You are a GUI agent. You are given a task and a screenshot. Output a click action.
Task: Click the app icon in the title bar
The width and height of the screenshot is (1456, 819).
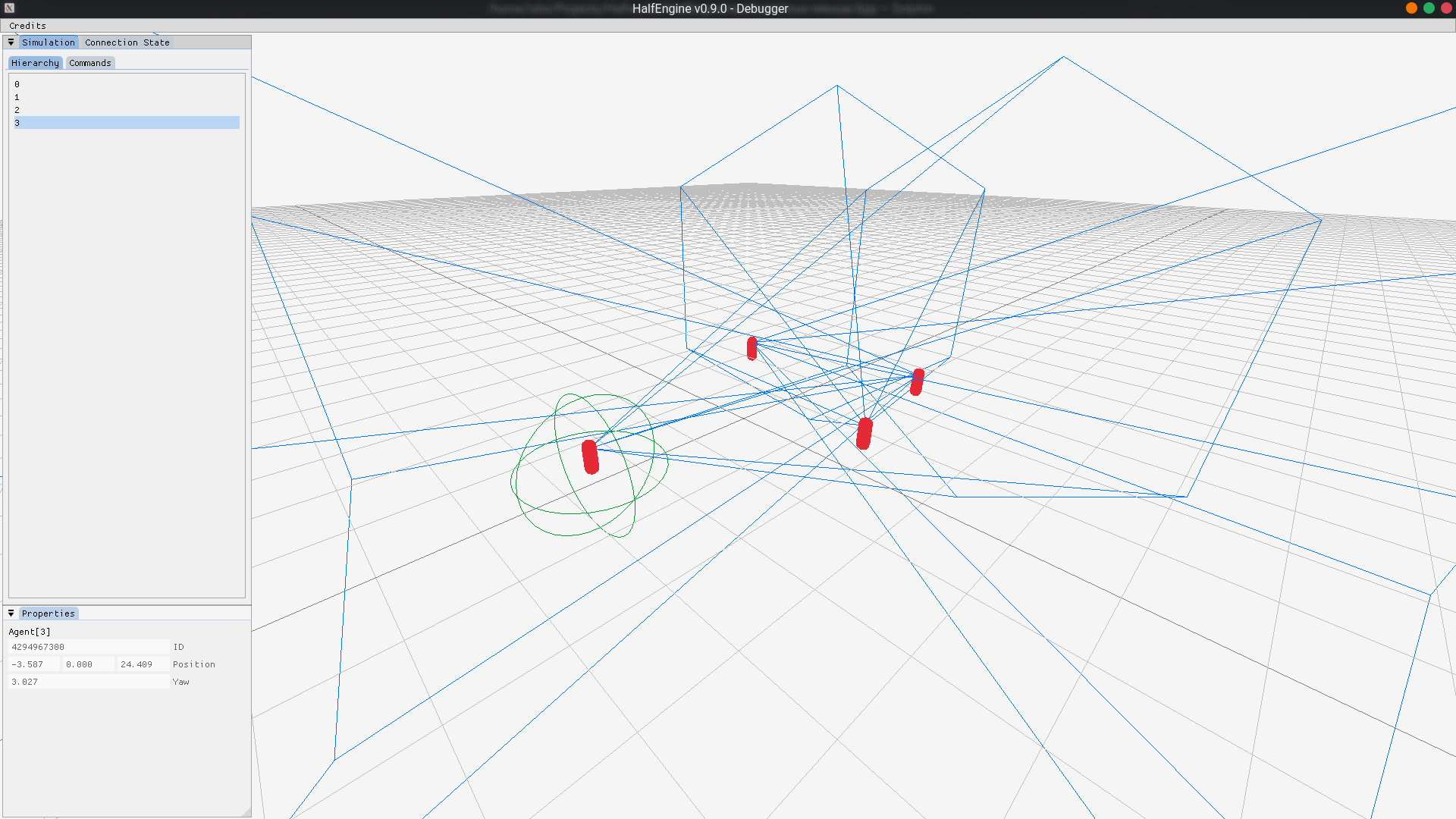pyautogui.click(x=10, y=8)
